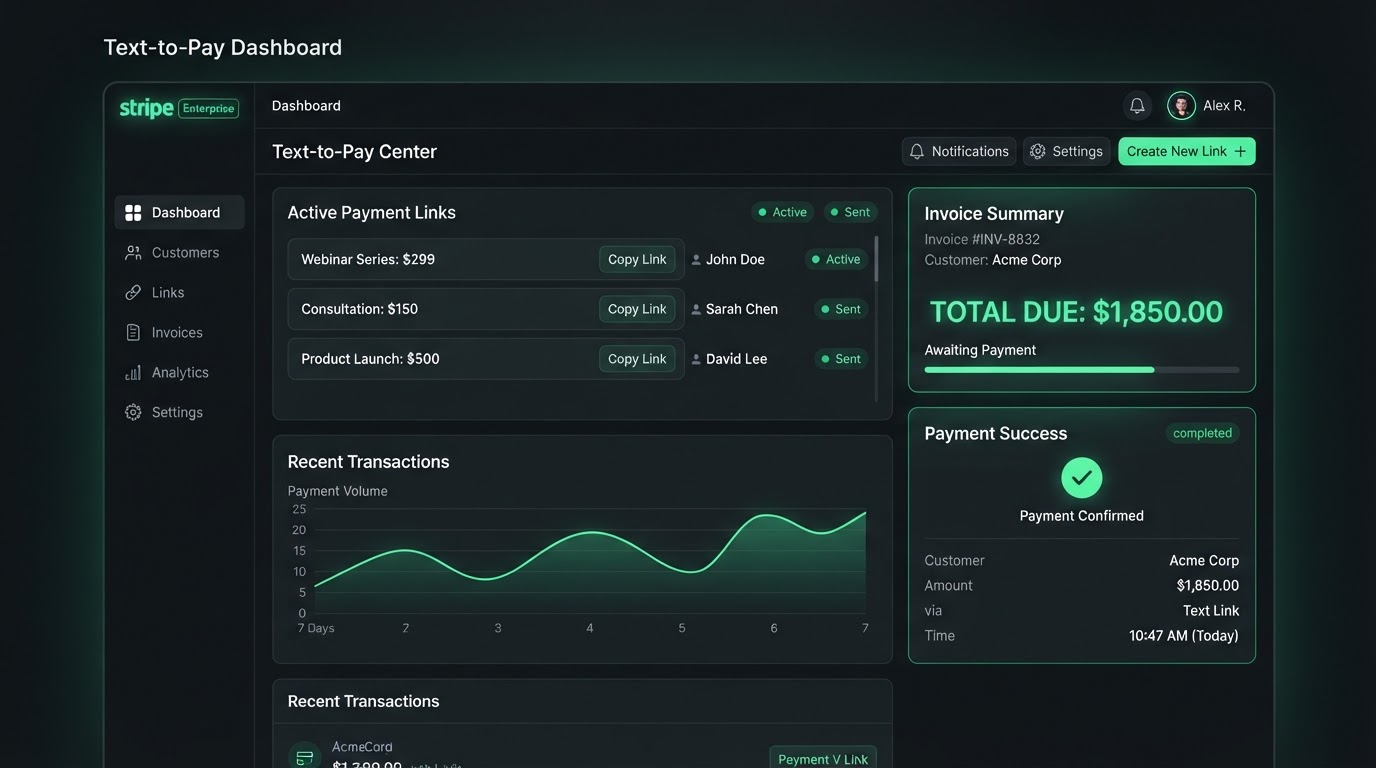
Task: Click customer name David Lee
Action: [x=736, y=359]
